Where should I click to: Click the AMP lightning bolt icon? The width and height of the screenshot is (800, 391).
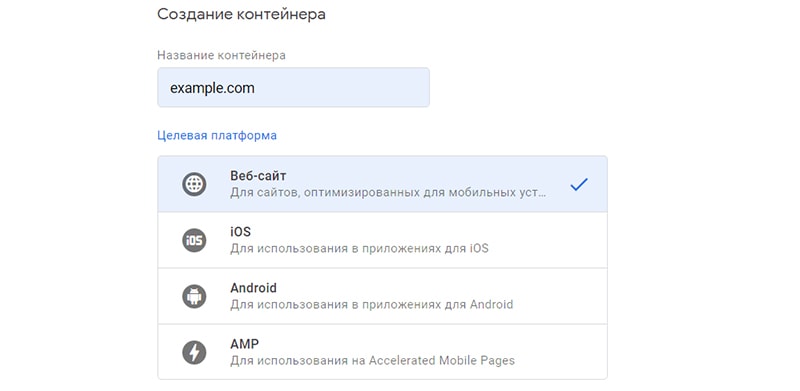(194, 352)
